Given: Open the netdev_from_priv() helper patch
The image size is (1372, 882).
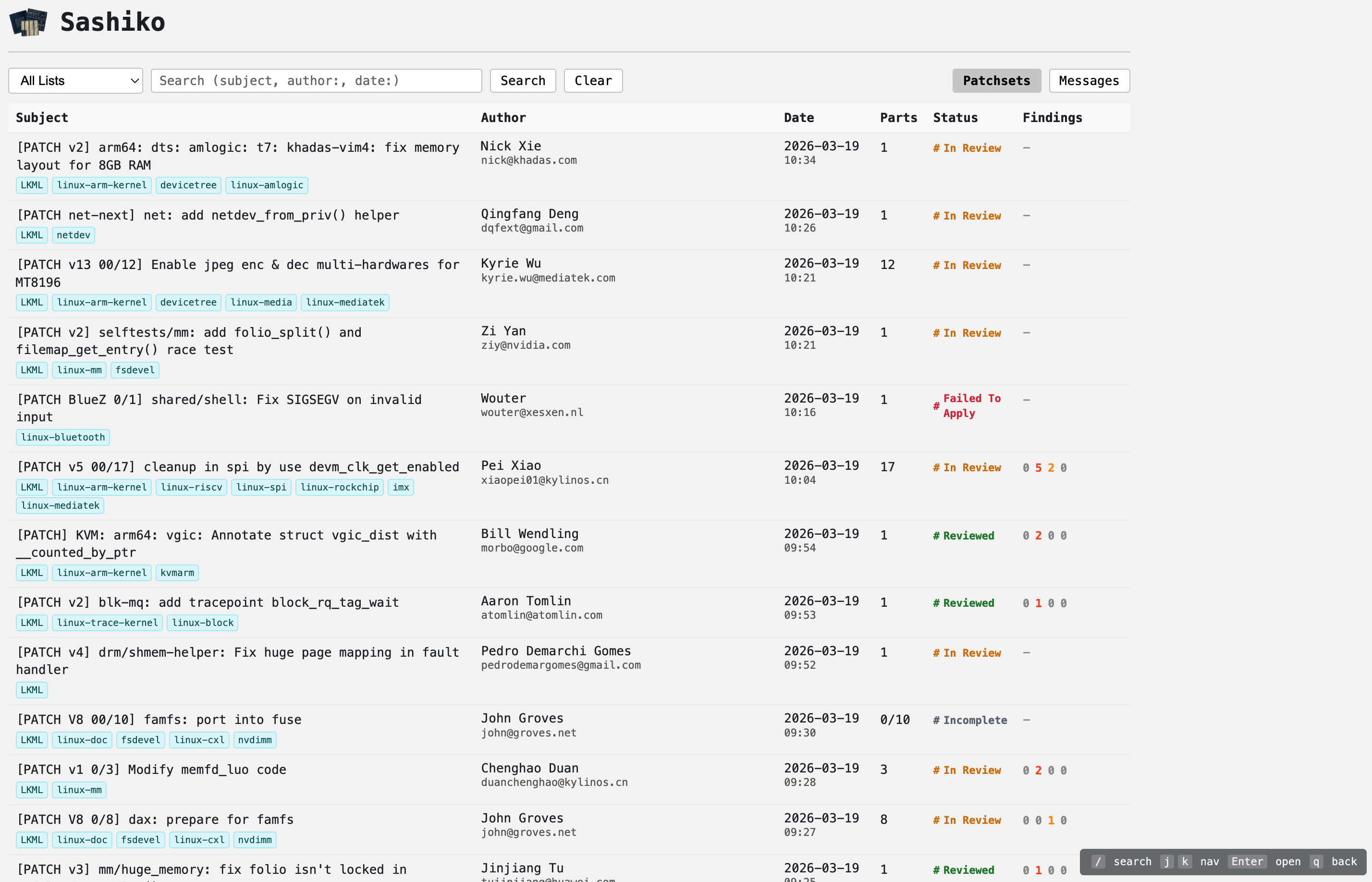Looking at the screenshot, I should [x=208, y=215].
